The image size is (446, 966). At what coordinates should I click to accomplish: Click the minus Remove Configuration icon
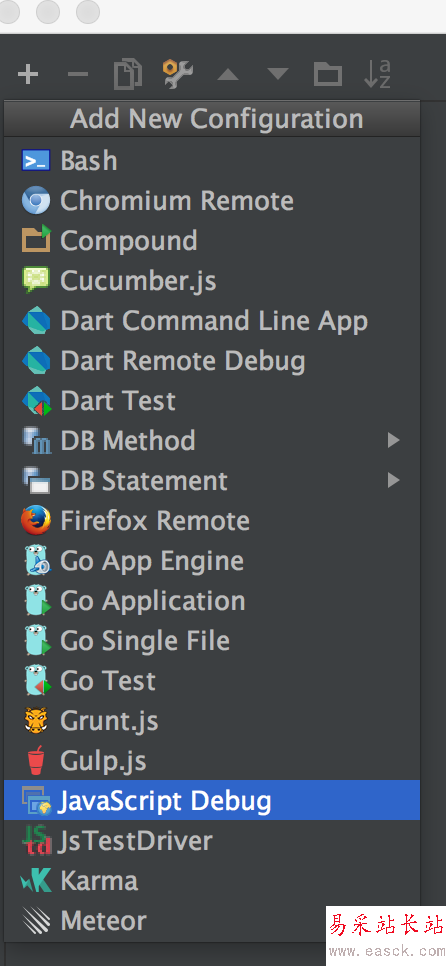pyautogui.click(x=78, y=75)
